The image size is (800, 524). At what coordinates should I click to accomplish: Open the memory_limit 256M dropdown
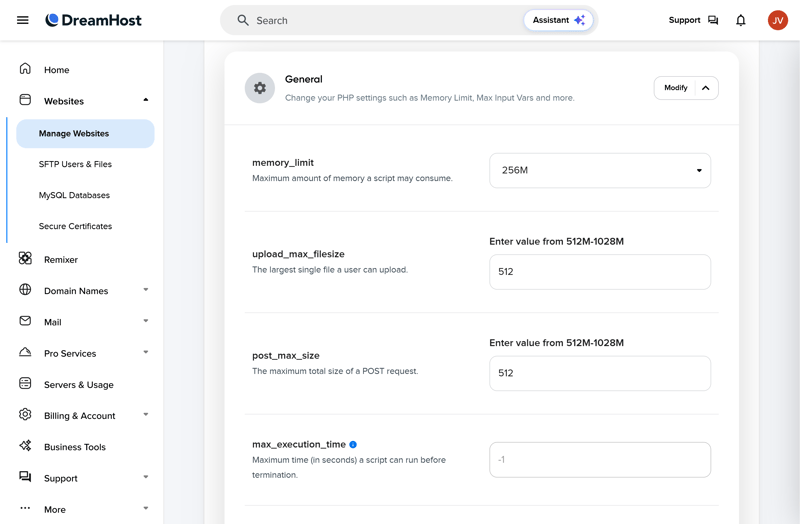(x=600, y=170)
